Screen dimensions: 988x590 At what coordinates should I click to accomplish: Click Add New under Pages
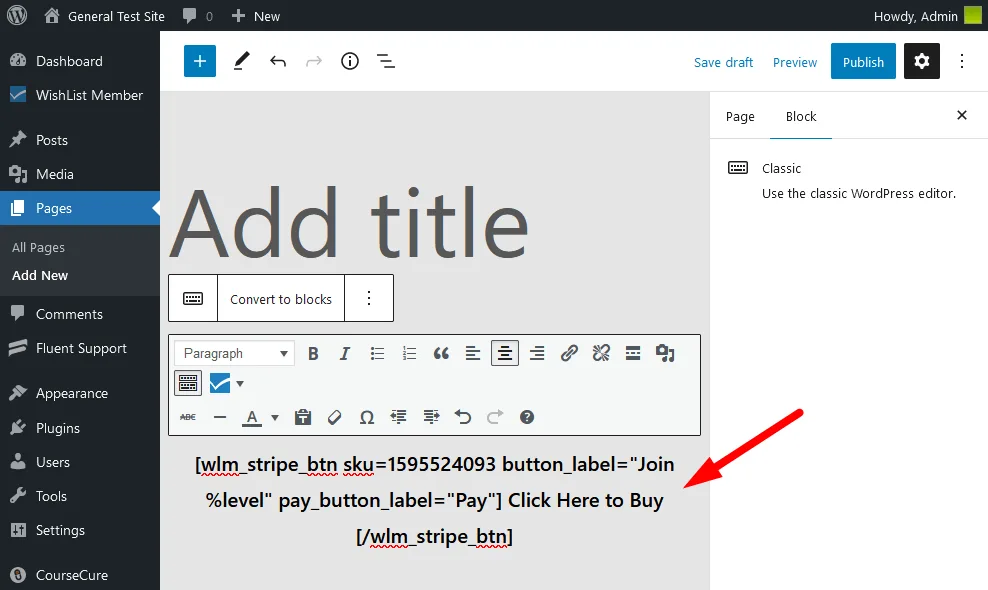click(x=40, y=275)
